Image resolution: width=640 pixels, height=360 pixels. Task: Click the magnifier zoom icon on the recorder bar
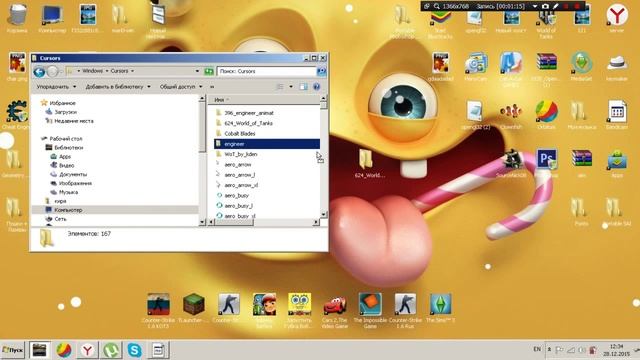coord(437,6)
